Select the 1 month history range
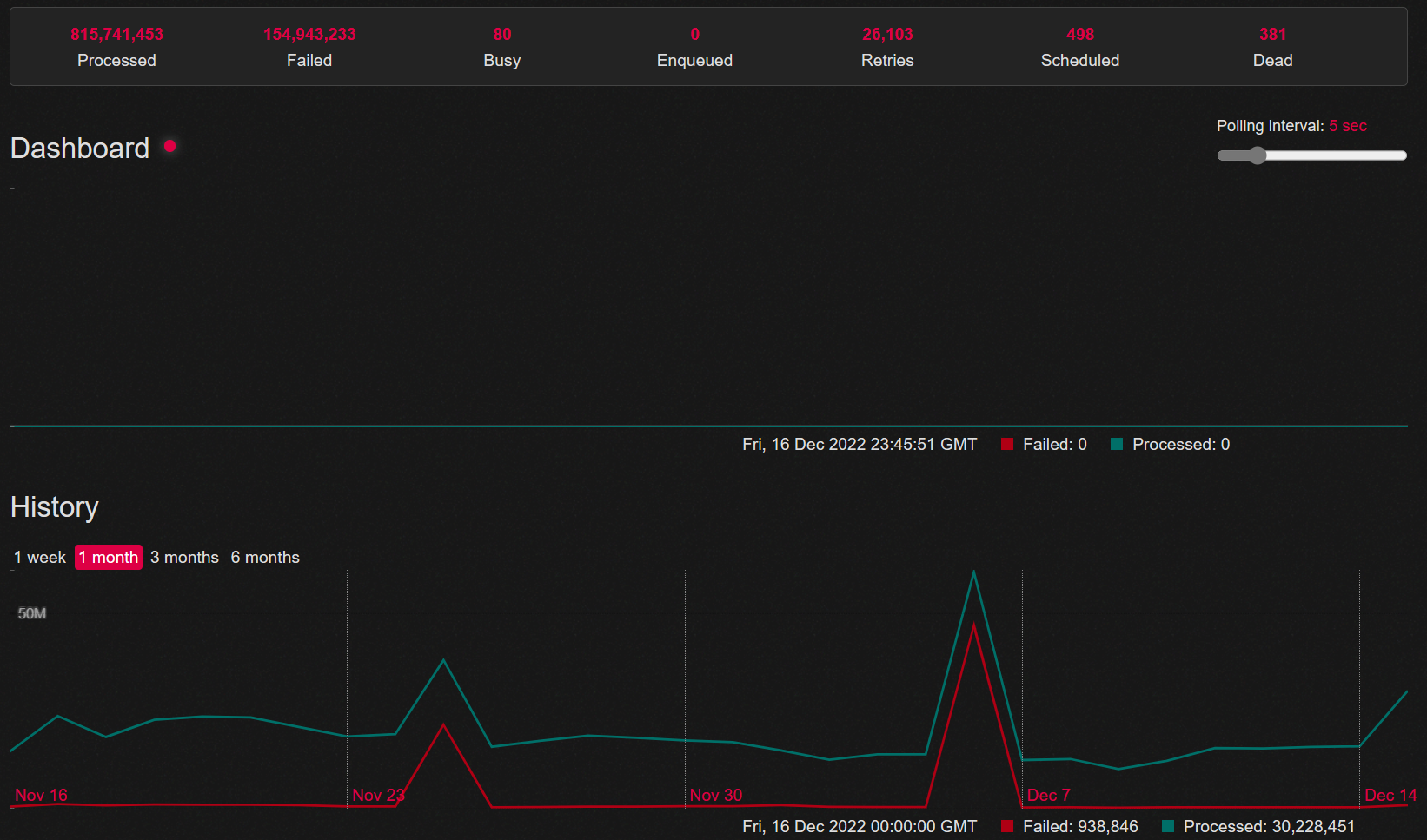 109,558
